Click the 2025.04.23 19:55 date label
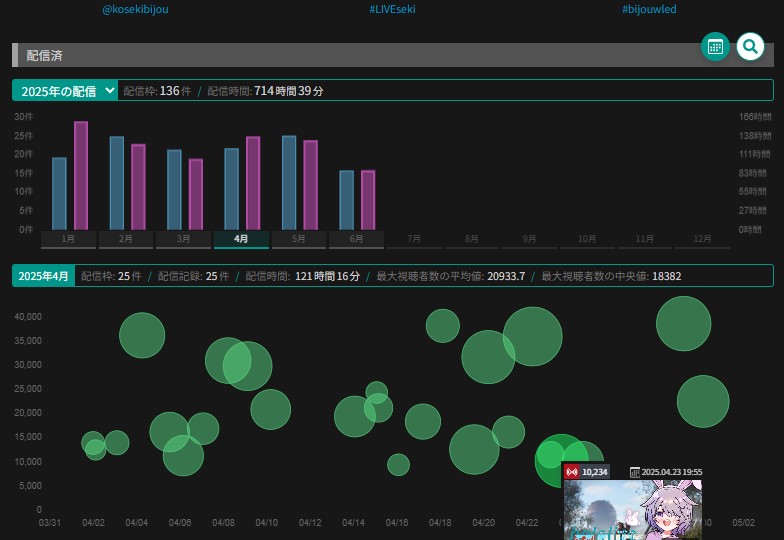This screenshot has width=784, height=540. (666, 472)
